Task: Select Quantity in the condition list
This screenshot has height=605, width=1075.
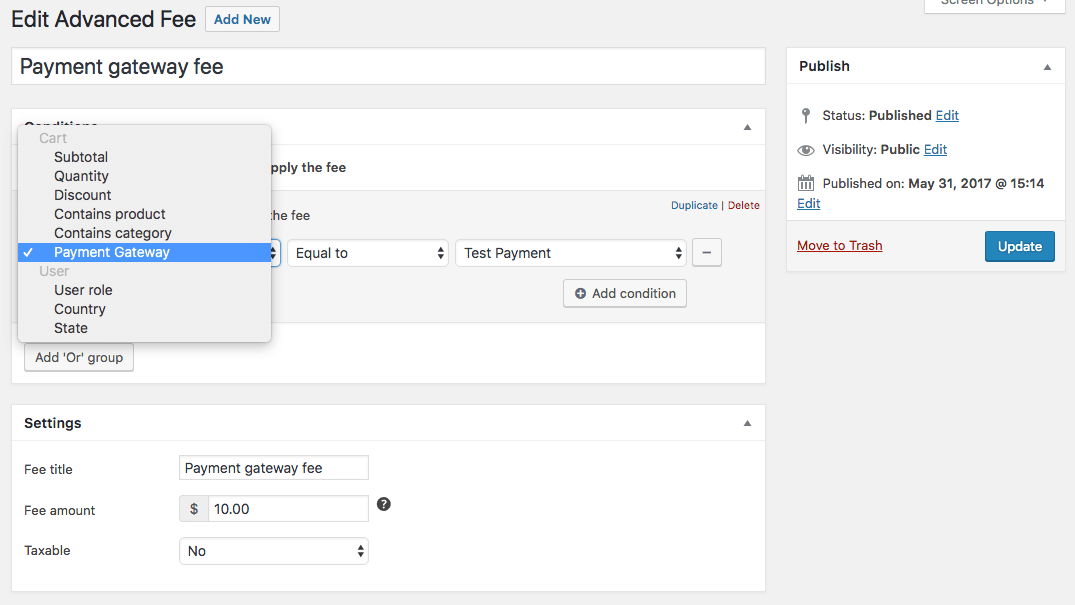Action: click(145, 176)
